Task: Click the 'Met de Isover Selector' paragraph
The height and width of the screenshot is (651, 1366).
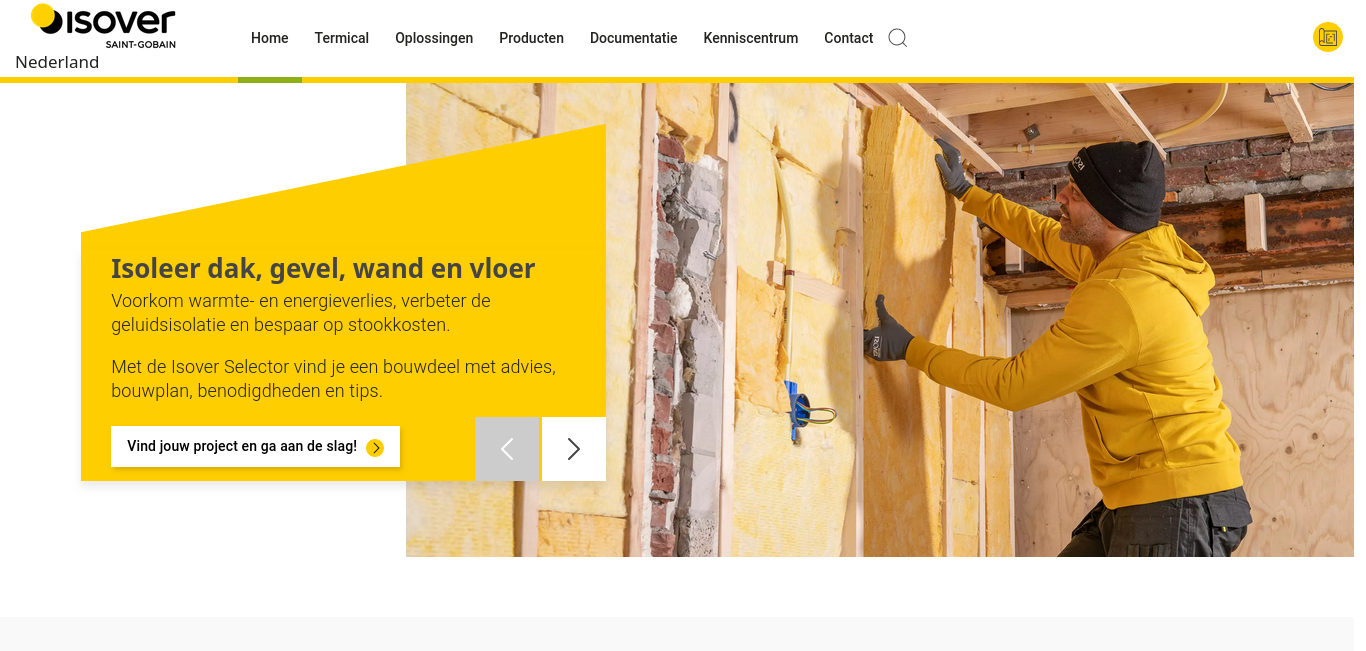Action: click(333, 379)
